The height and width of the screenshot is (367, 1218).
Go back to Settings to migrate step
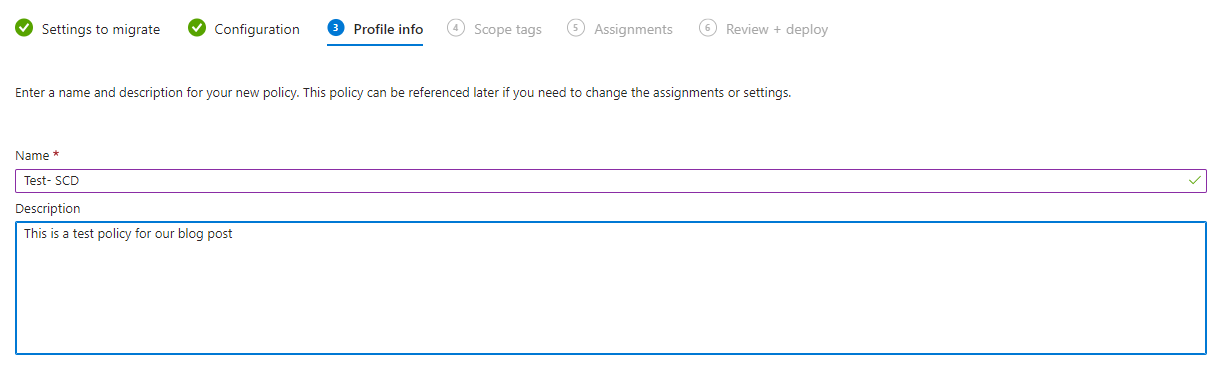coord(101,29)
